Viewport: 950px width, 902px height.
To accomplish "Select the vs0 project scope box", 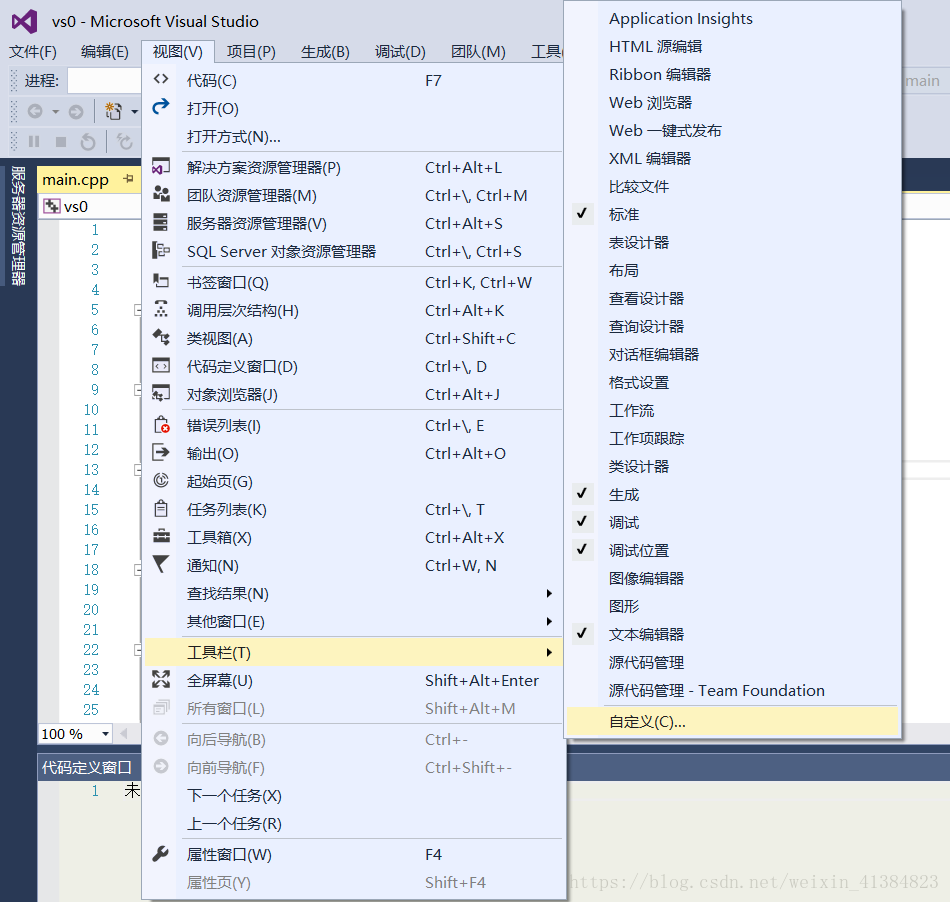I will tap(91, 207).
